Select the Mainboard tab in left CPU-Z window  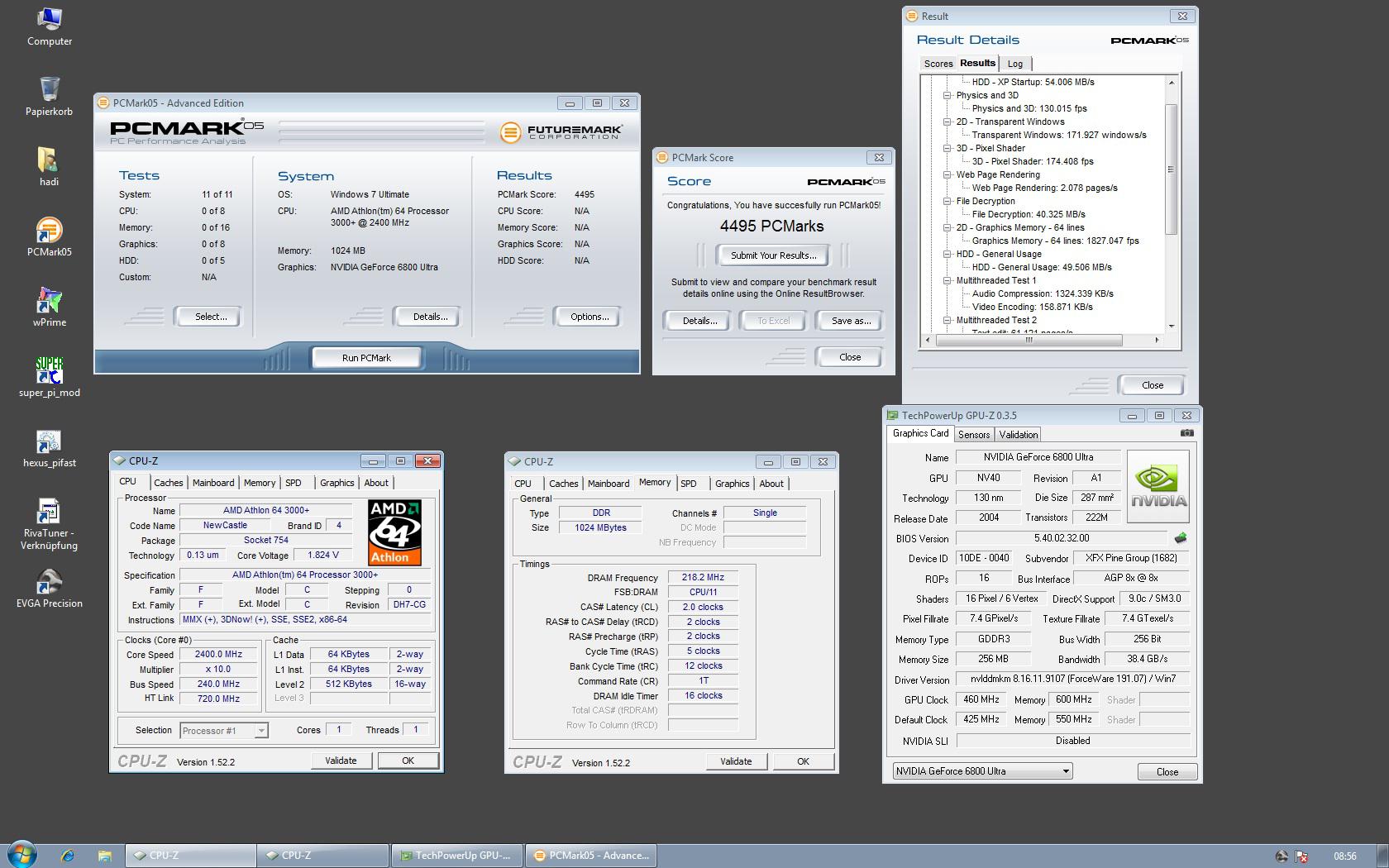(x=213, y=483)
